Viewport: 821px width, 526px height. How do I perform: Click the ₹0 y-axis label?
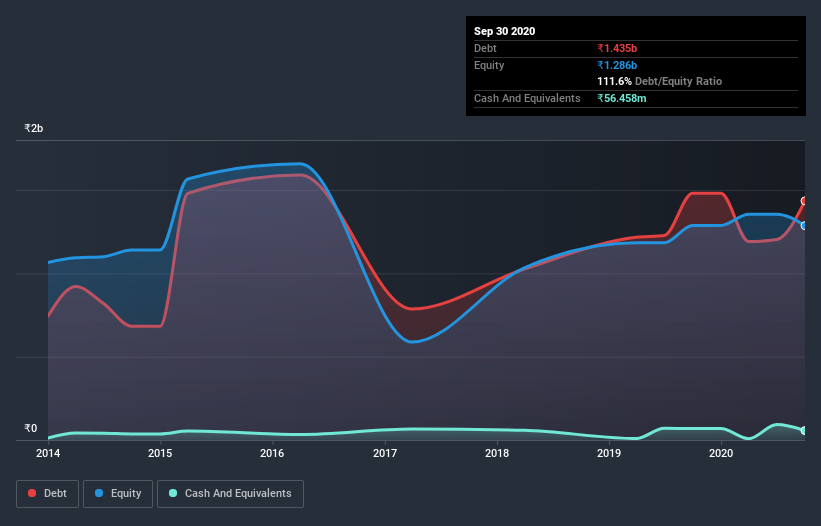tap(30, 428)
